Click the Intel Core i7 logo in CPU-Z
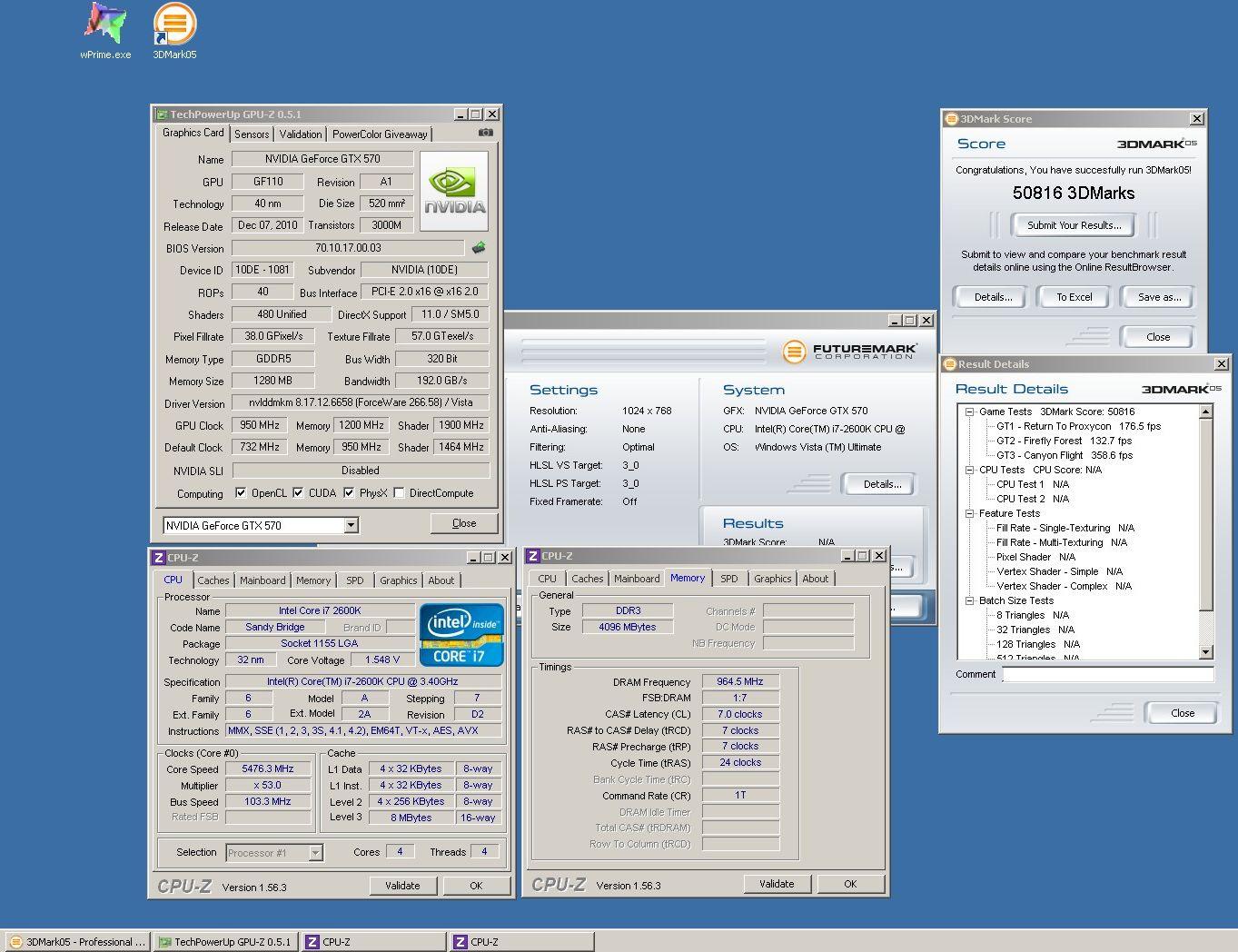 coord(461,634)
